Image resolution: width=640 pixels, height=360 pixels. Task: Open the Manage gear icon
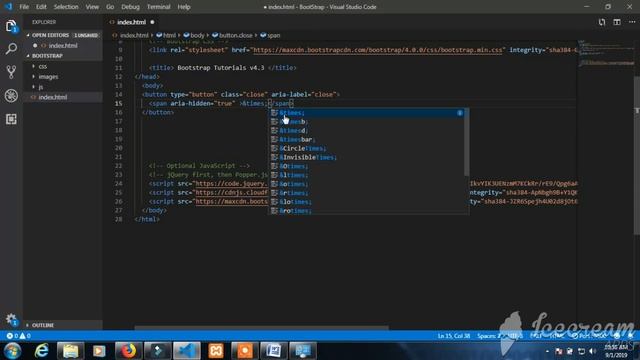[11, 319]
